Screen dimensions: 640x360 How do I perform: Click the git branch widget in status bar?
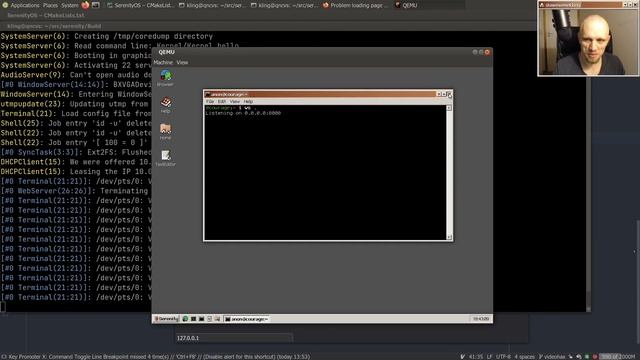tap(551, 357)
